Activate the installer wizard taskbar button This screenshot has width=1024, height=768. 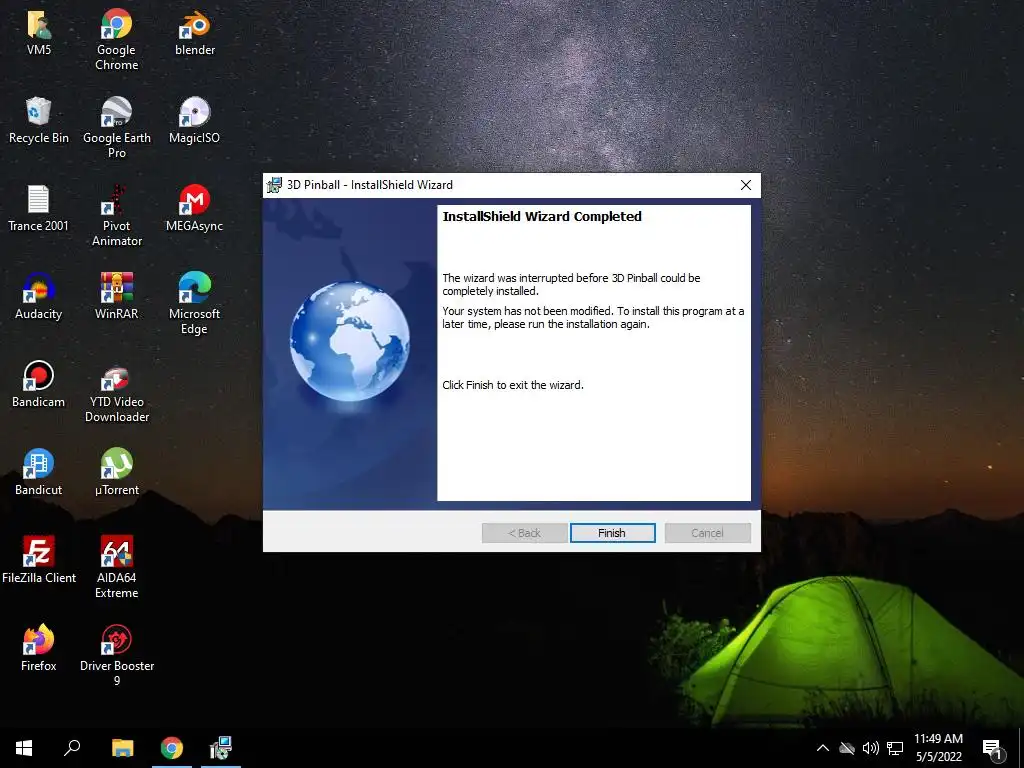[x=221, y=748]
